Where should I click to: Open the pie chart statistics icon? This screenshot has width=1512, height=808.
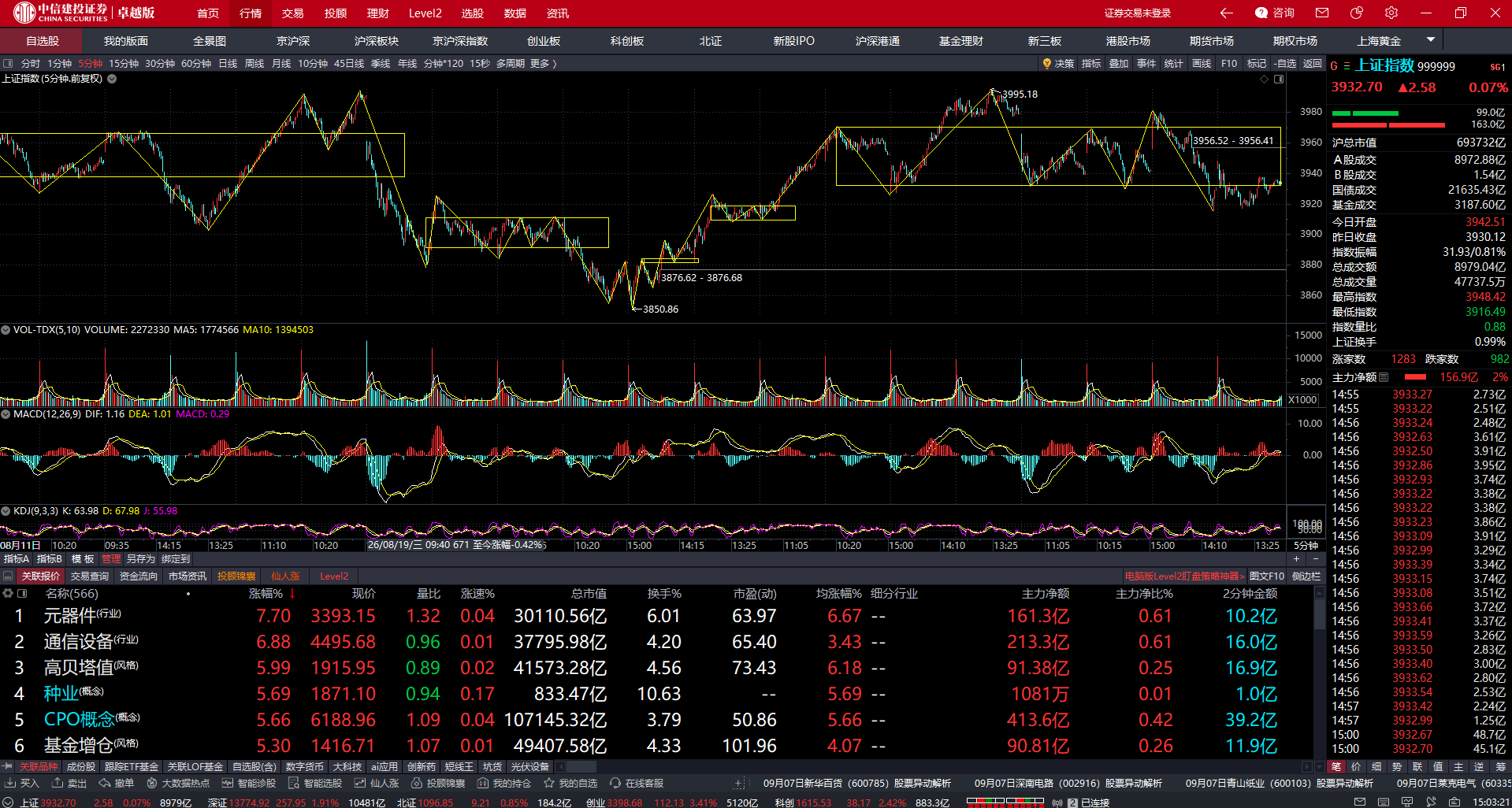[x=1357, y=13]
